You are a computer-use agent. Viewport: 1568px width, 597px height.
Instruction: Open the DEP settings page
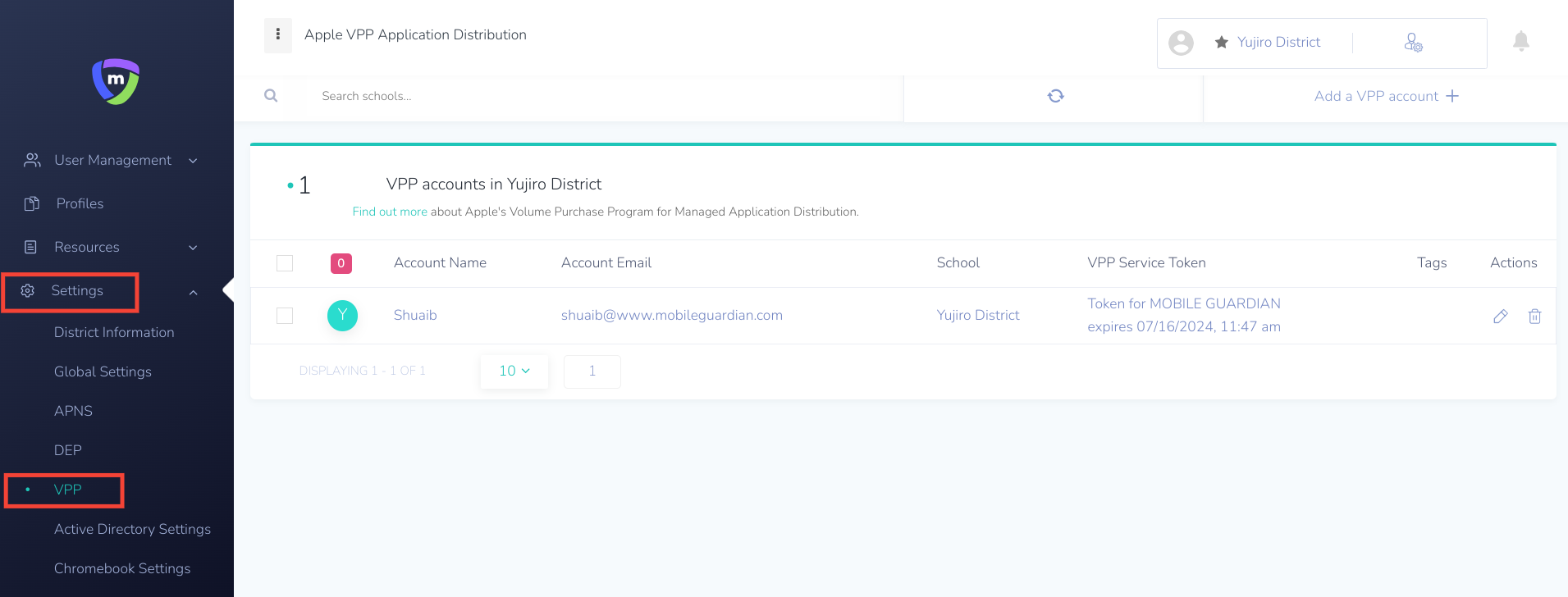[x=68, y=450]
